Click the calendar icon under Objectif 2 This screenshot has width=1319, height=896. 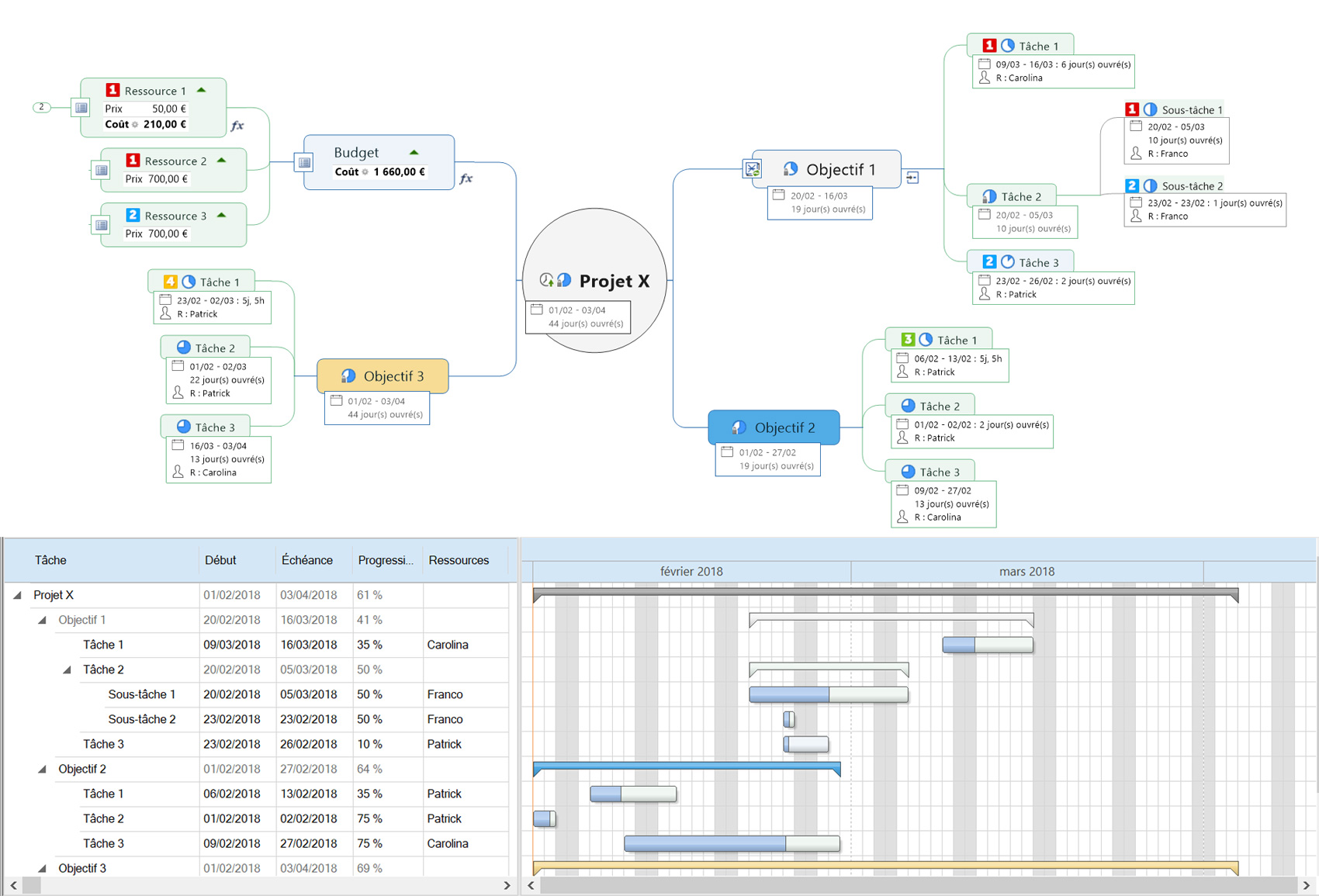727,451
